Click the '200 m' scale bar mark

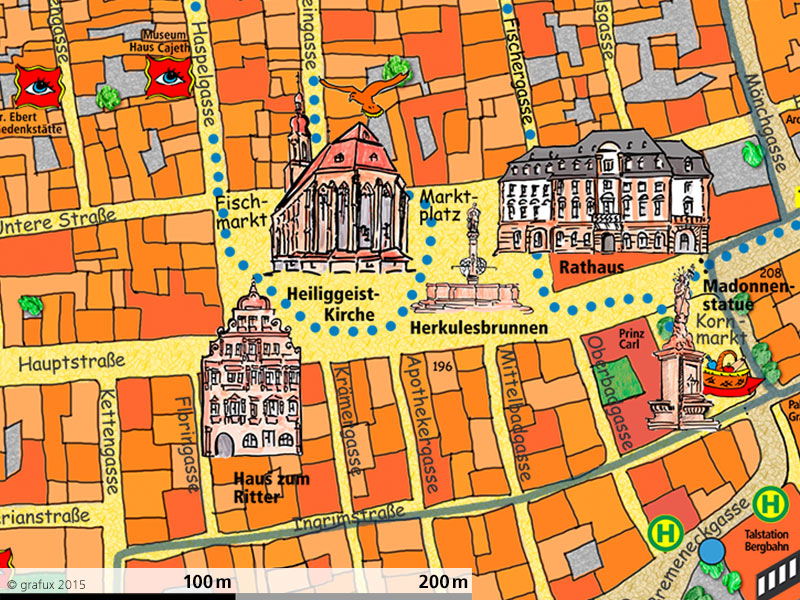tap(443, 582)
